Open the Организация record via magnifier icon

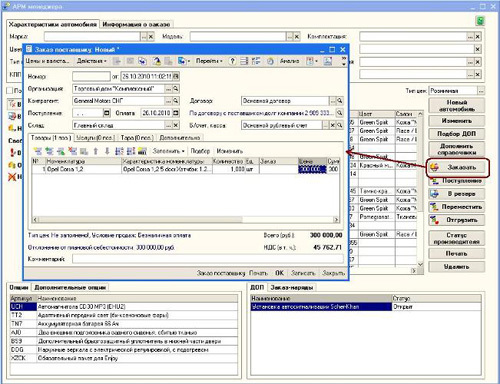point(176,89)
